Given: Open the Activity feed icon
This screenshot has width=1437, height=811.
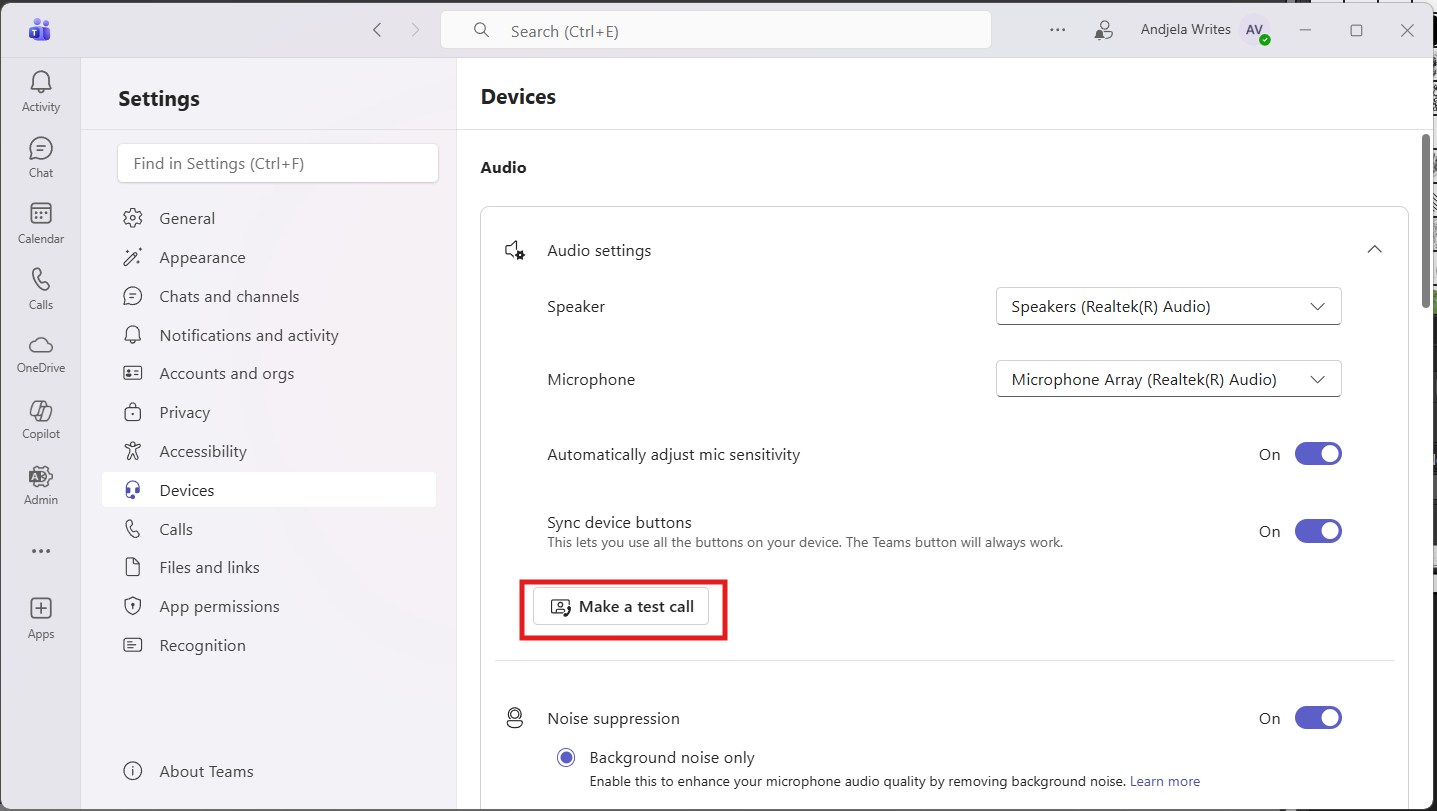Looking at the screenshot, I should pos(41,91).
